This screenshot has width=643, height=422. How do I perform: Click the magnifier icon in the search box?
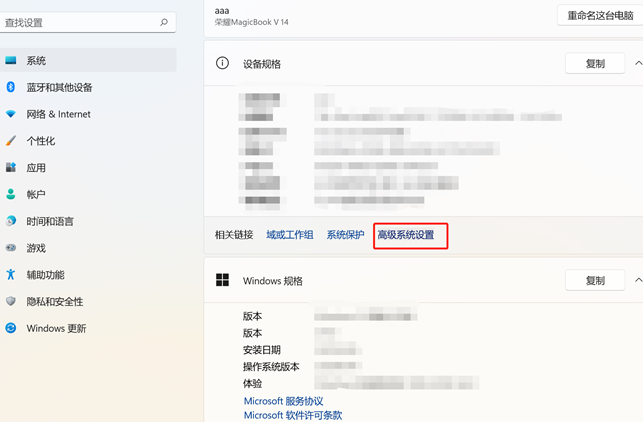(164, 22)
